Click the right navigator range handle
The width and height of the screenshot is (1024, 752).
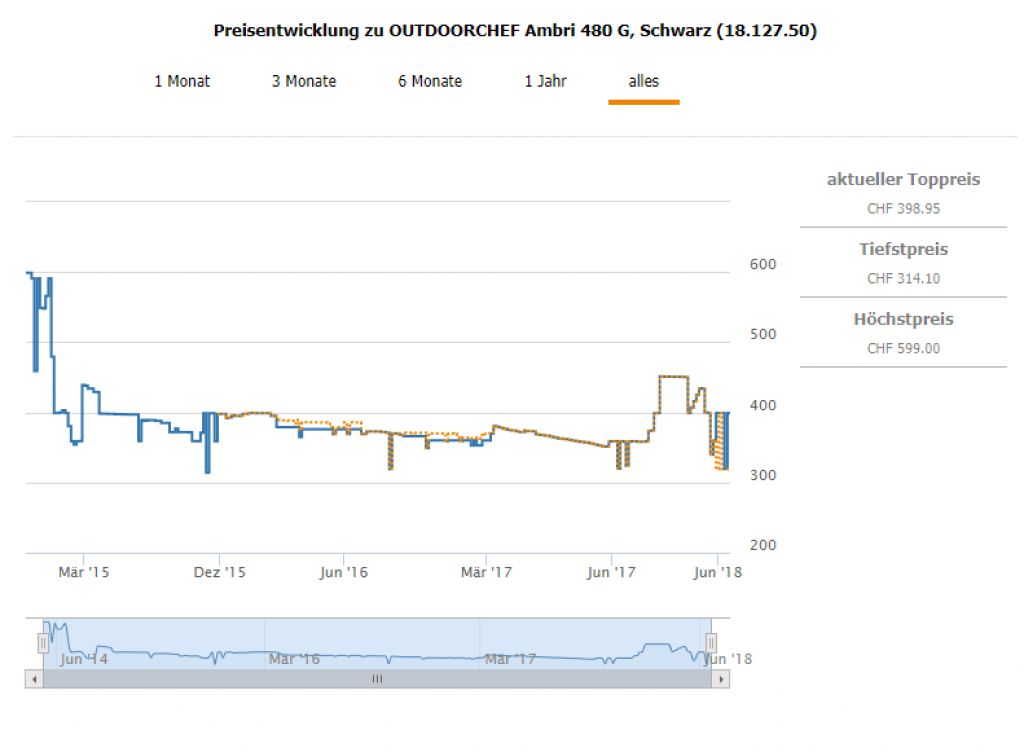(711, 643)
